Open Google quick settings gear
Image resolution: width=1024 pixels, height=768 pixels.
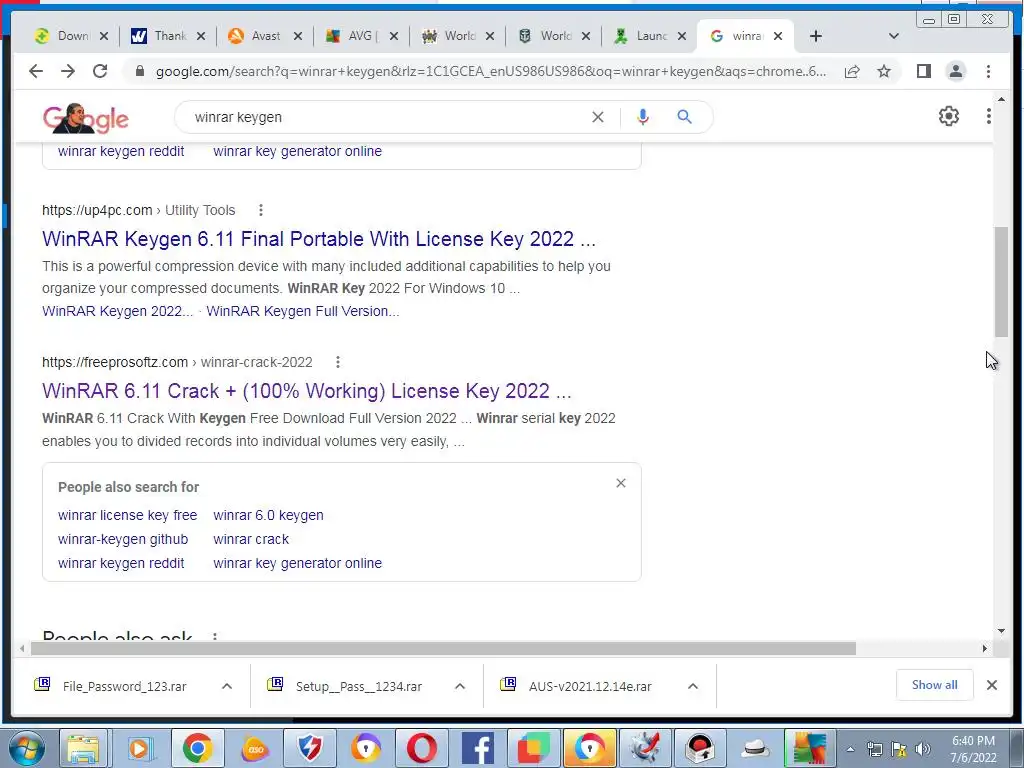click(948, 116)
